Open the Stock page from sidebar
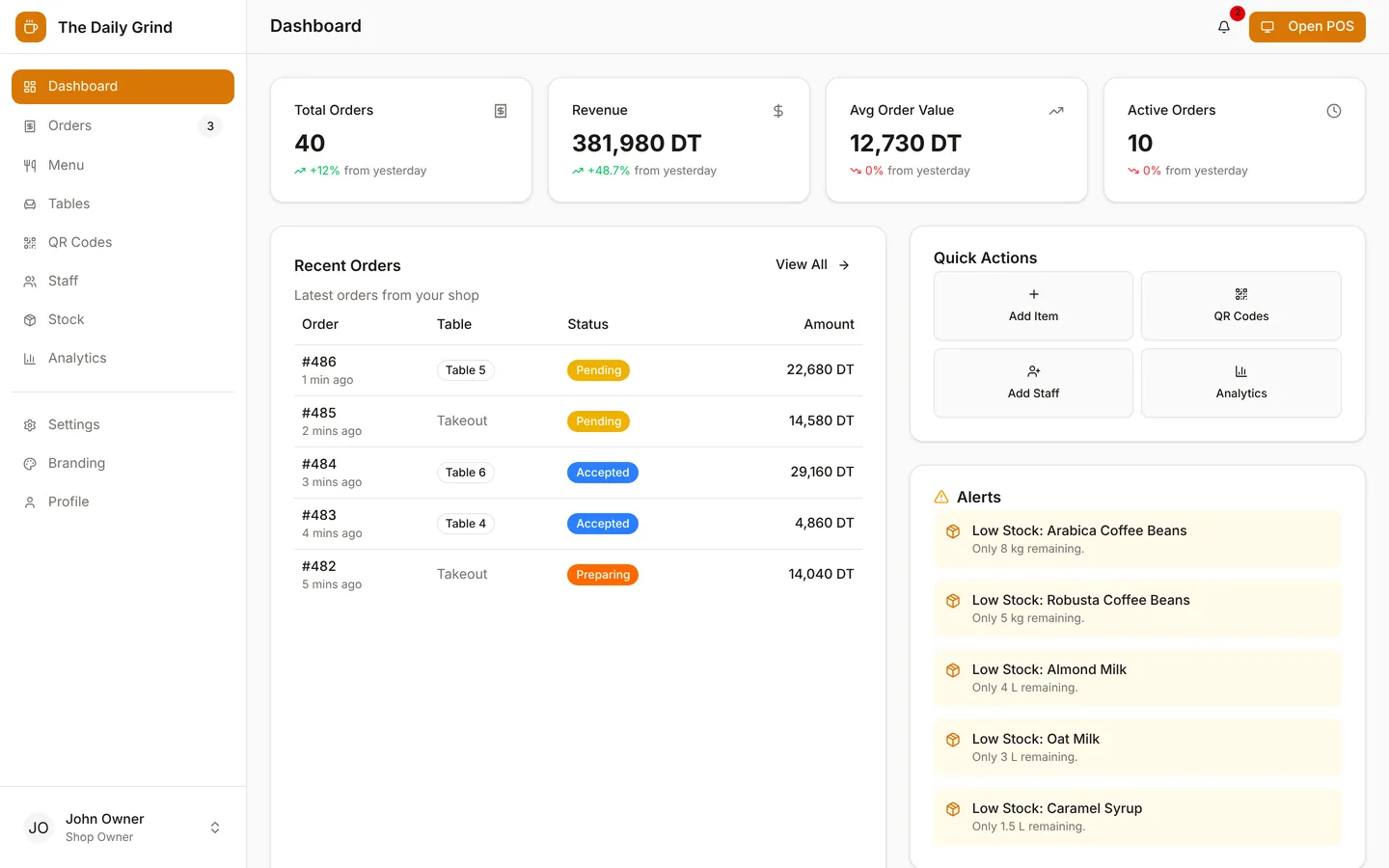Viewport: 1389px width, 868px height. click(x=123, y=319)
